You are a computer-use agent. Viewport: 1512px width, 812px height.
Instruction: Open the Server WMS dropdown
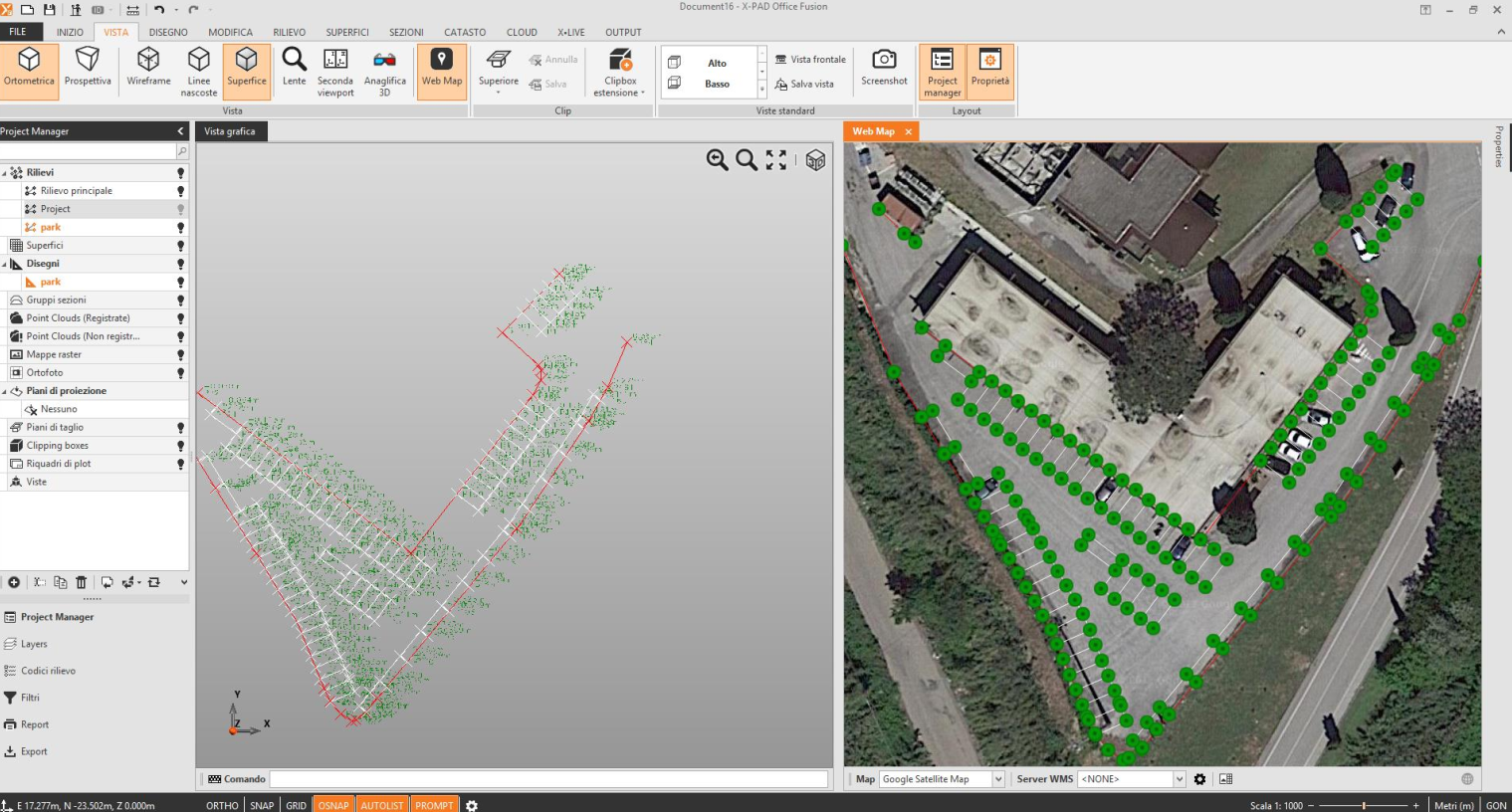tap(1179, 779)
